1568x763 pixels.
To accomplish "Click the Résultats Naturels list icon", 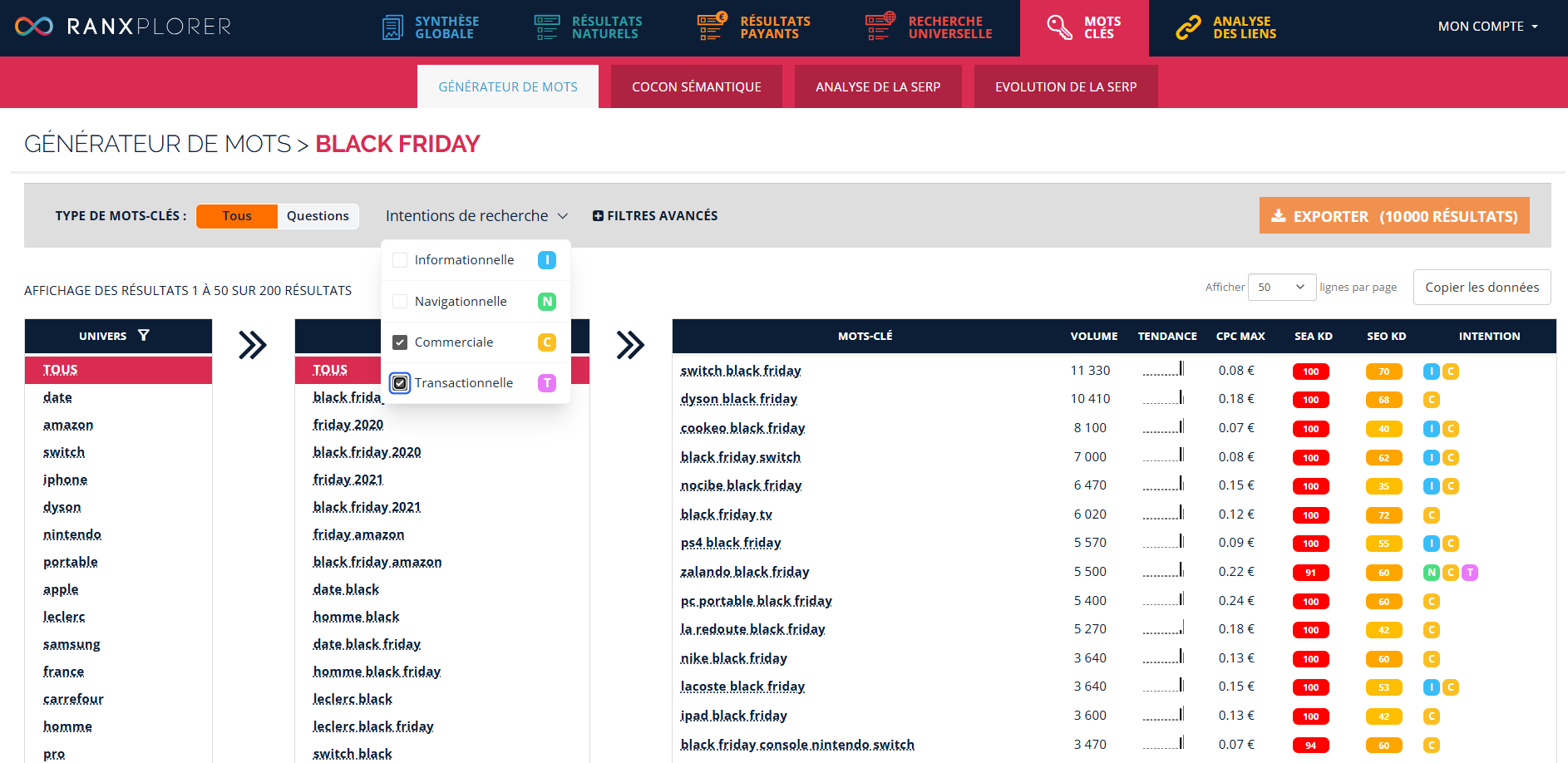I will [546, 27].
